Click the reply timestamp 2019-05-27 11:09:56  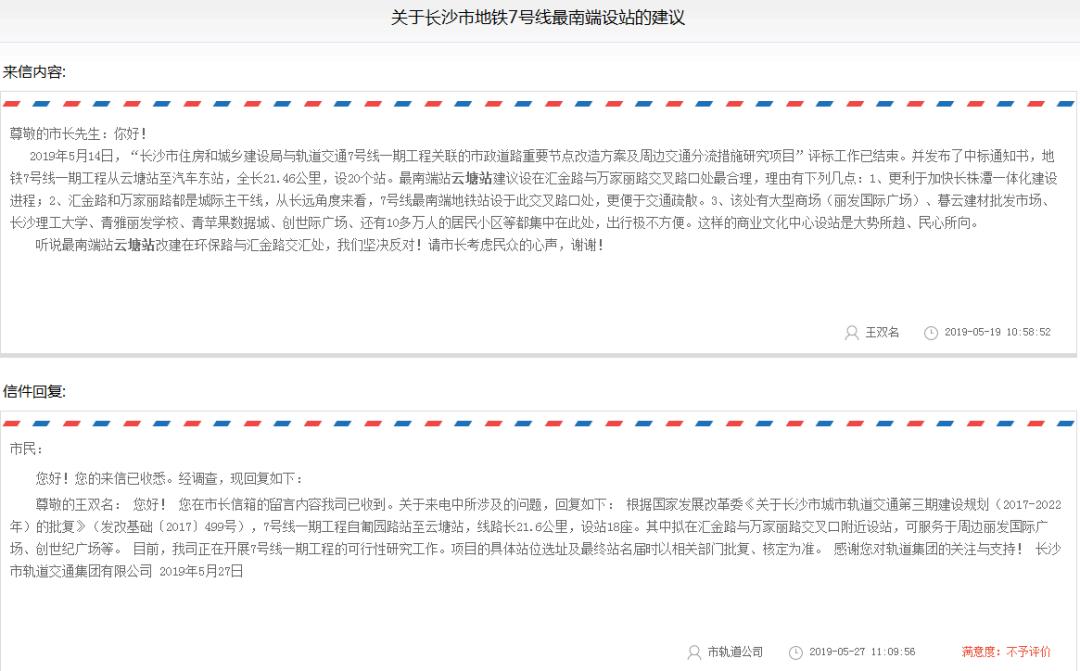coord(861,652)
